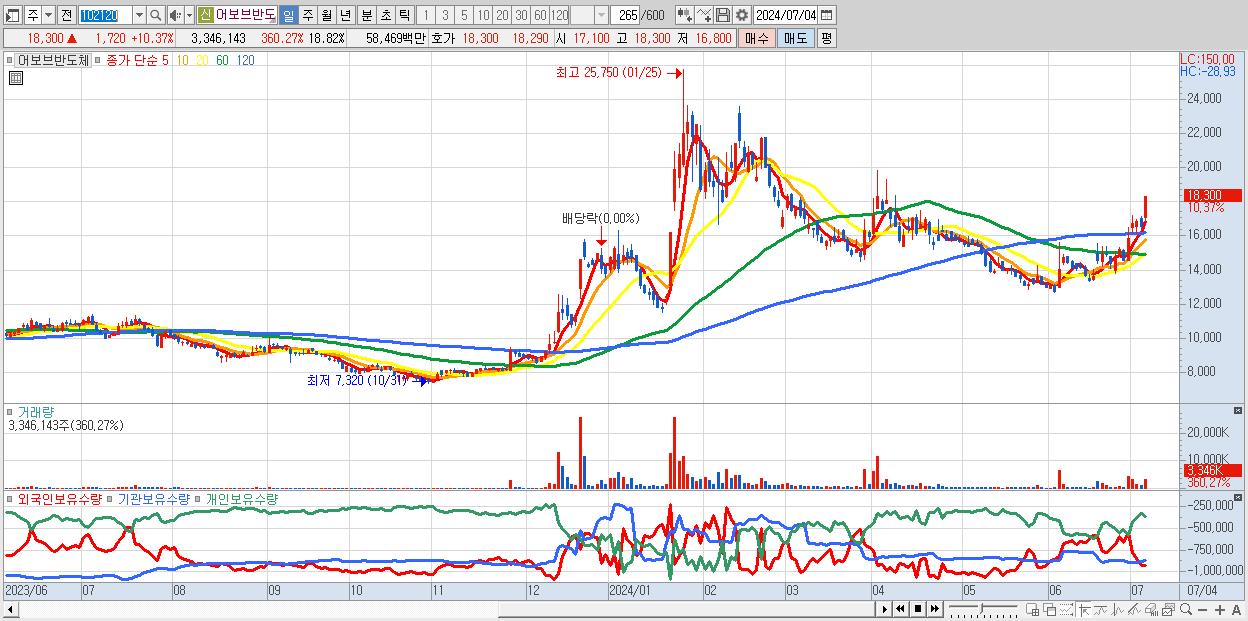This screenshot has height=621, width=1248.
Task: Zoom out with the minus icon
Action: 1203,610
